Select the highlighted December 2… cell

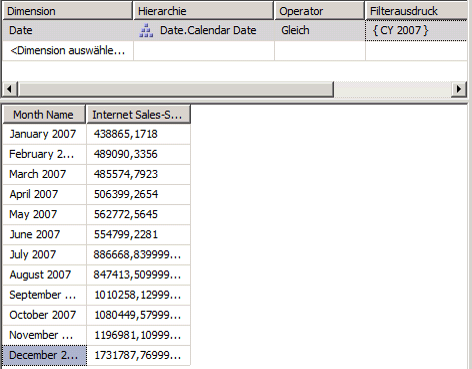(x=44, y=355)
